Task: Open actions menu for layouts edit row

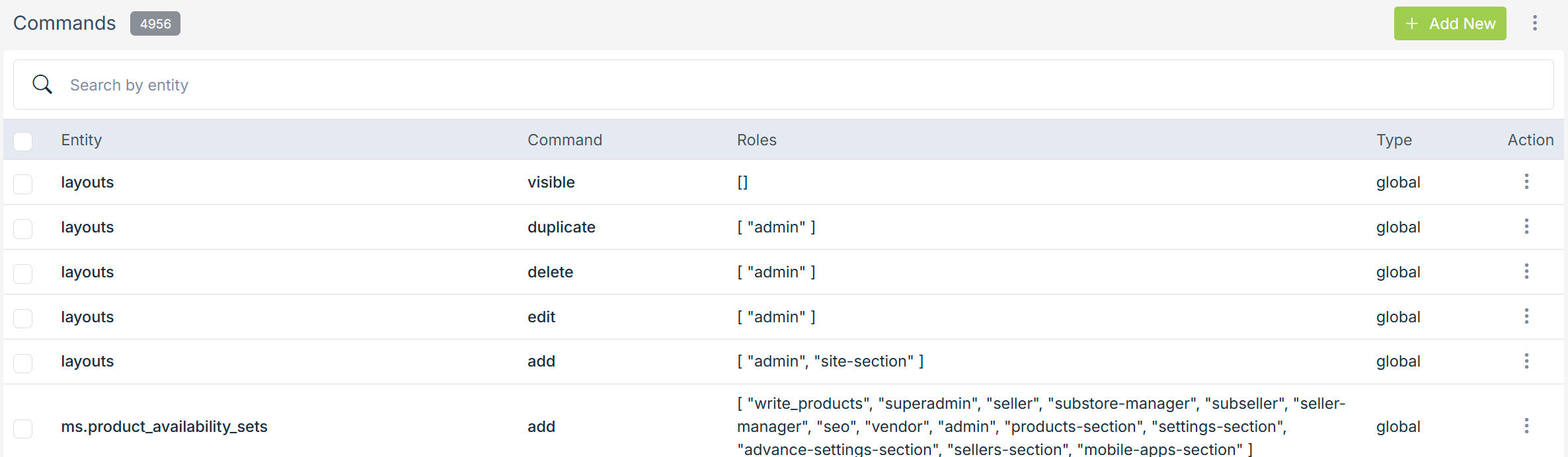Action: click(x=1526, y=316)
